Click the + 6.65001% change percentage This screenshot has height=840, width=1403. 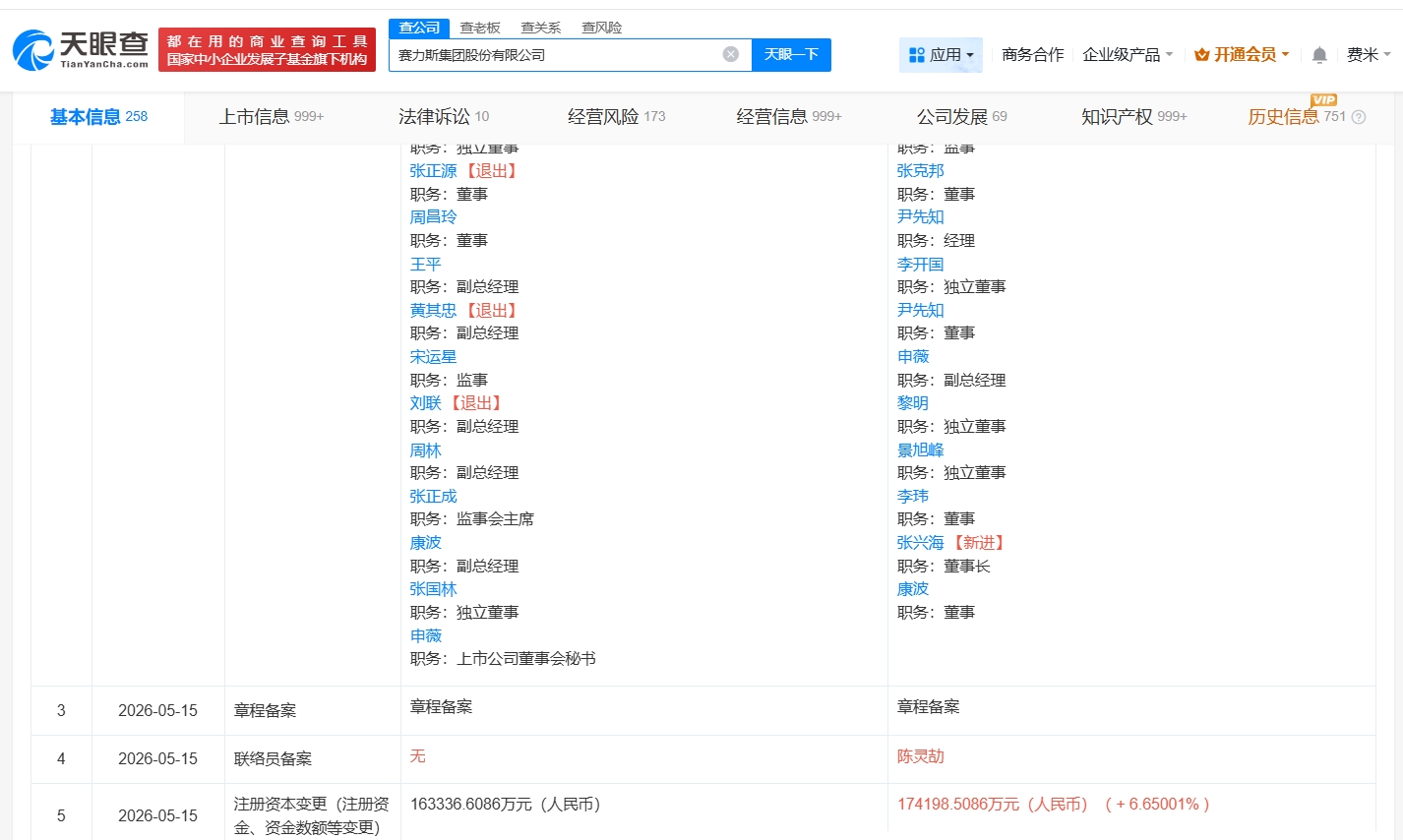coord(1157,805)
